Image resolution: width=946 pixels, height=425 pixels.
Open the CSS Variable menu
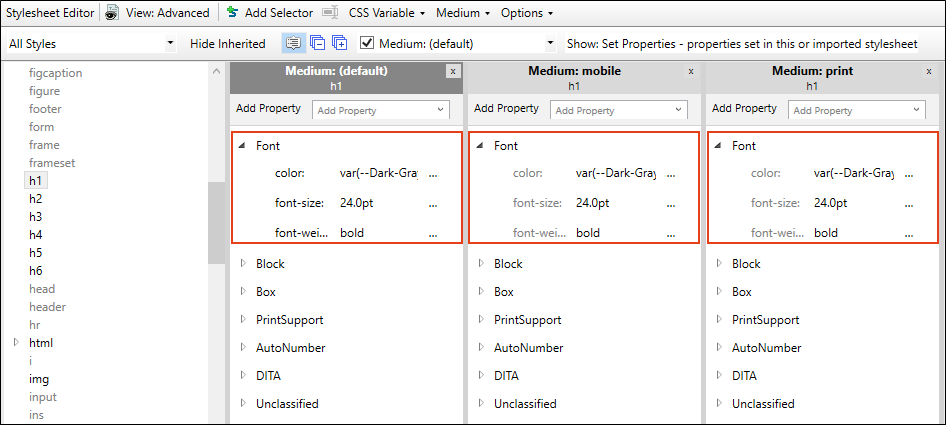(387, 13)
